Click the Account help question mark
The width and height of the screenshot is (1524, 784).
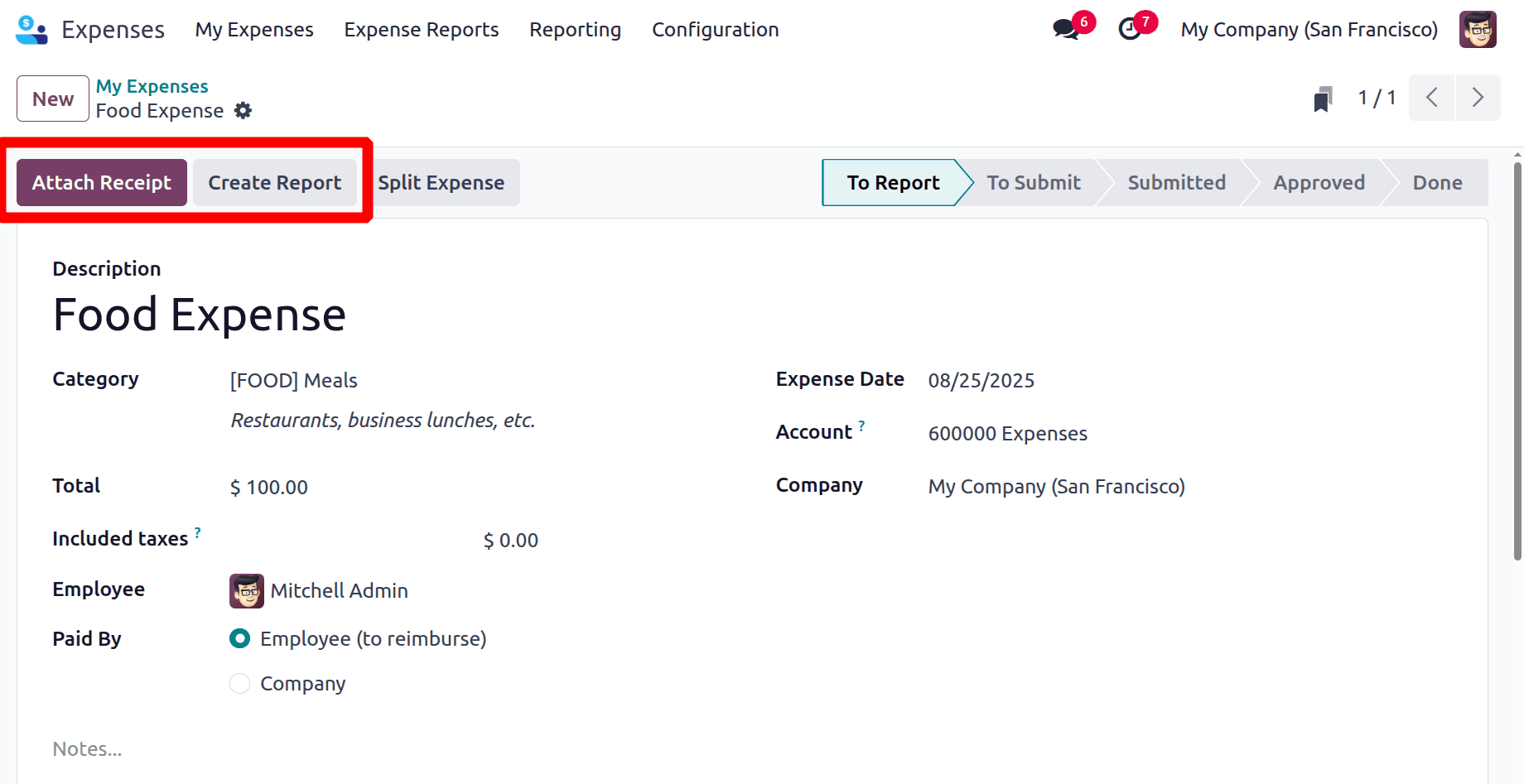(861, 426)
